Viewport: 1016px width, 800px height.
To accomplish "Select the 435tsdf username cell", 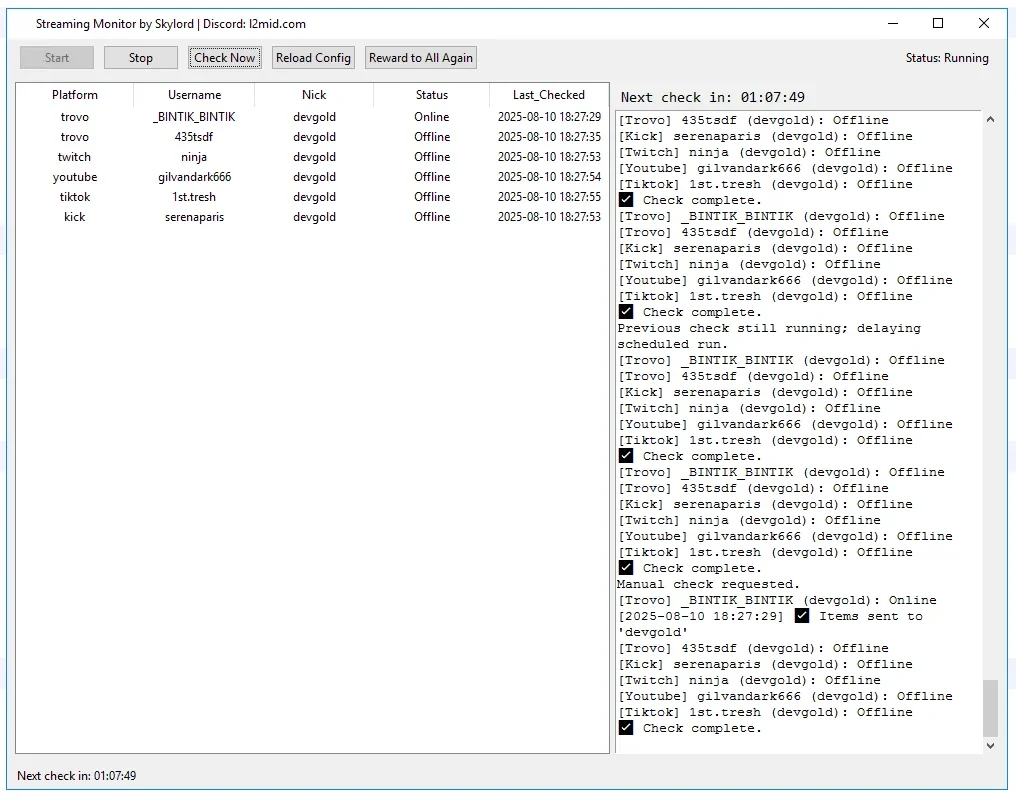I will point(194,137).
